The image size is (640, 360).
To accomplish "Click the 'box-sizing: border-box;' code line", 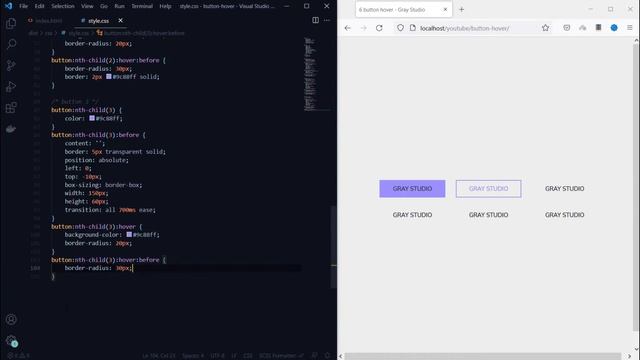I will (103, 185).
